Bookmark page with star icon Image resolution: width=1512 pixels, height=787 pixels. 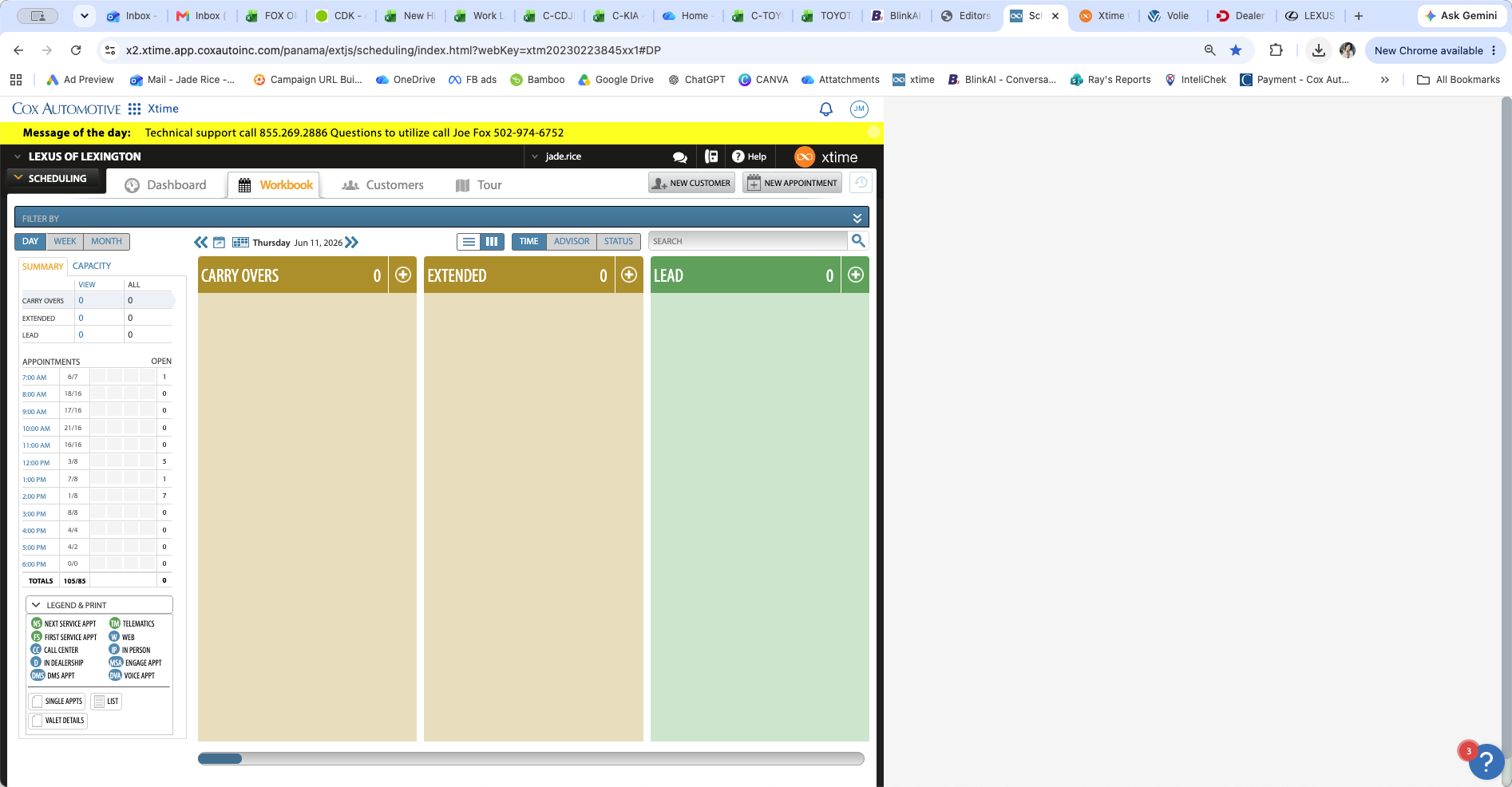tap(1236, 50)
